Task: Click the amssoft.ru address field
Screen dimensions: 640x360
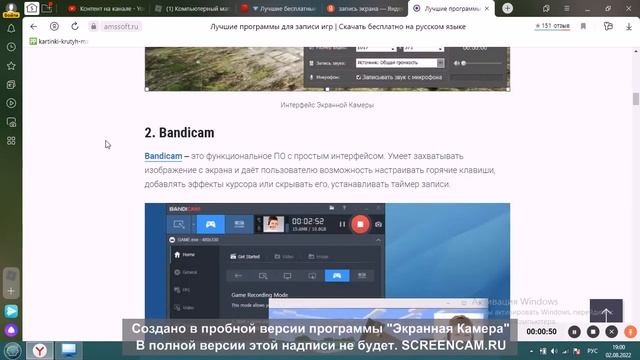Action: click(x=121, y=27)
